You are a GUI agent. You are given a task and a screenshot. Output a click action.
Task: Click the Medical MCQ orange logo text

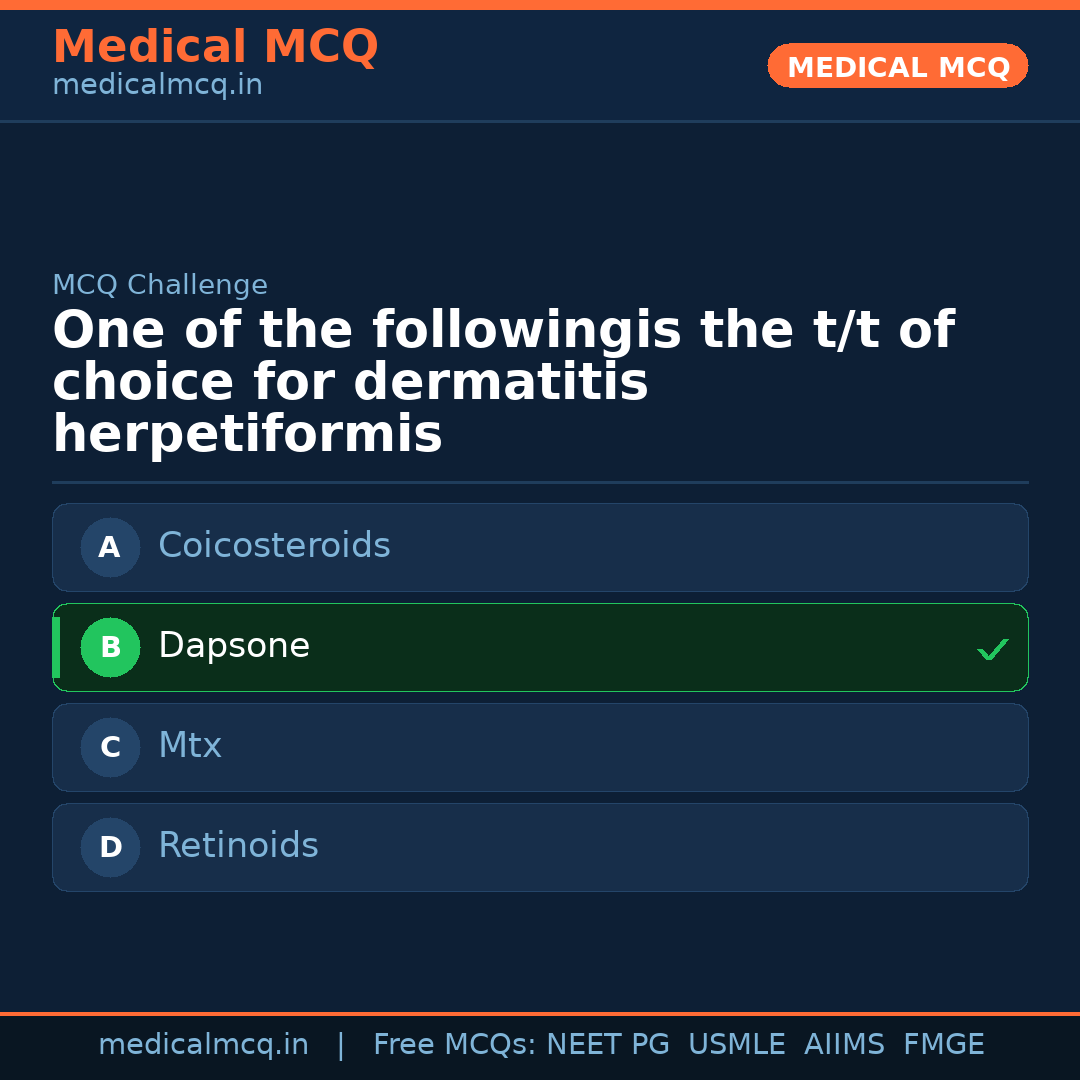point(215,47)
